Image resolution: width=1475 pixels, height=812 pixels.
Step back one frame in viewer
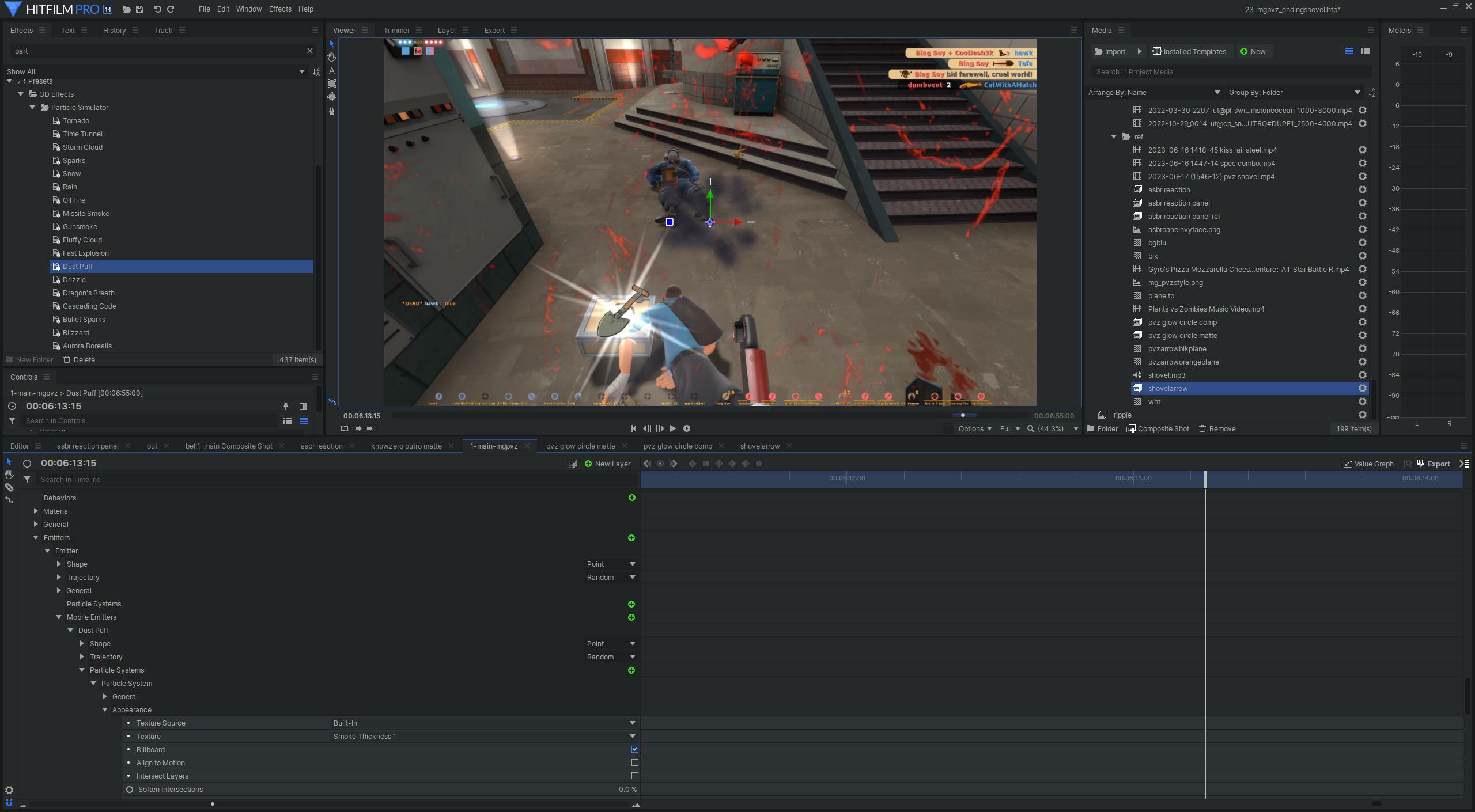click(x=647, y=428)
